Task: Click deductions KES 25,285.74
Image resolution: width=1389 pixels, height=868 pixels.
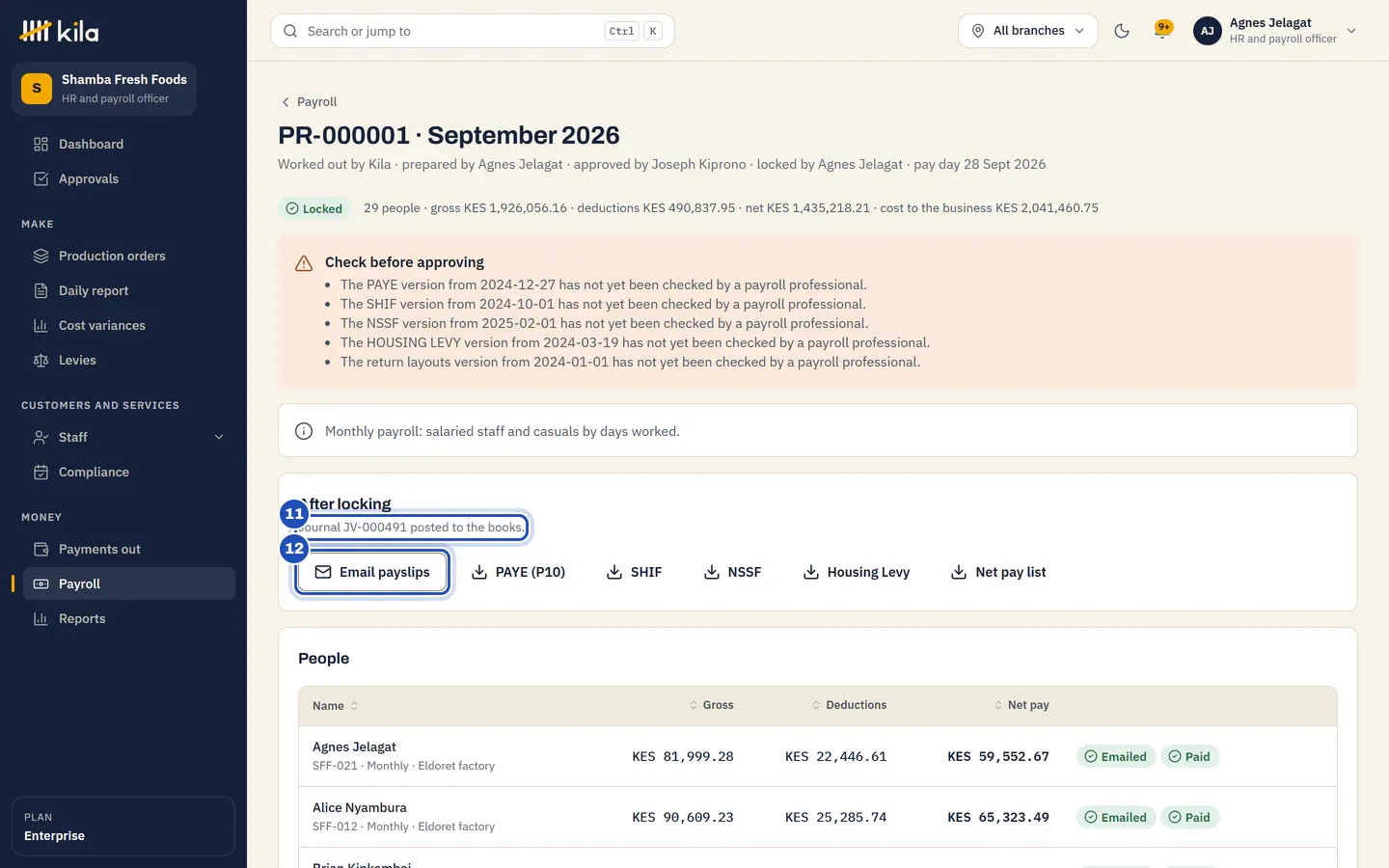Action: [836, 817]
